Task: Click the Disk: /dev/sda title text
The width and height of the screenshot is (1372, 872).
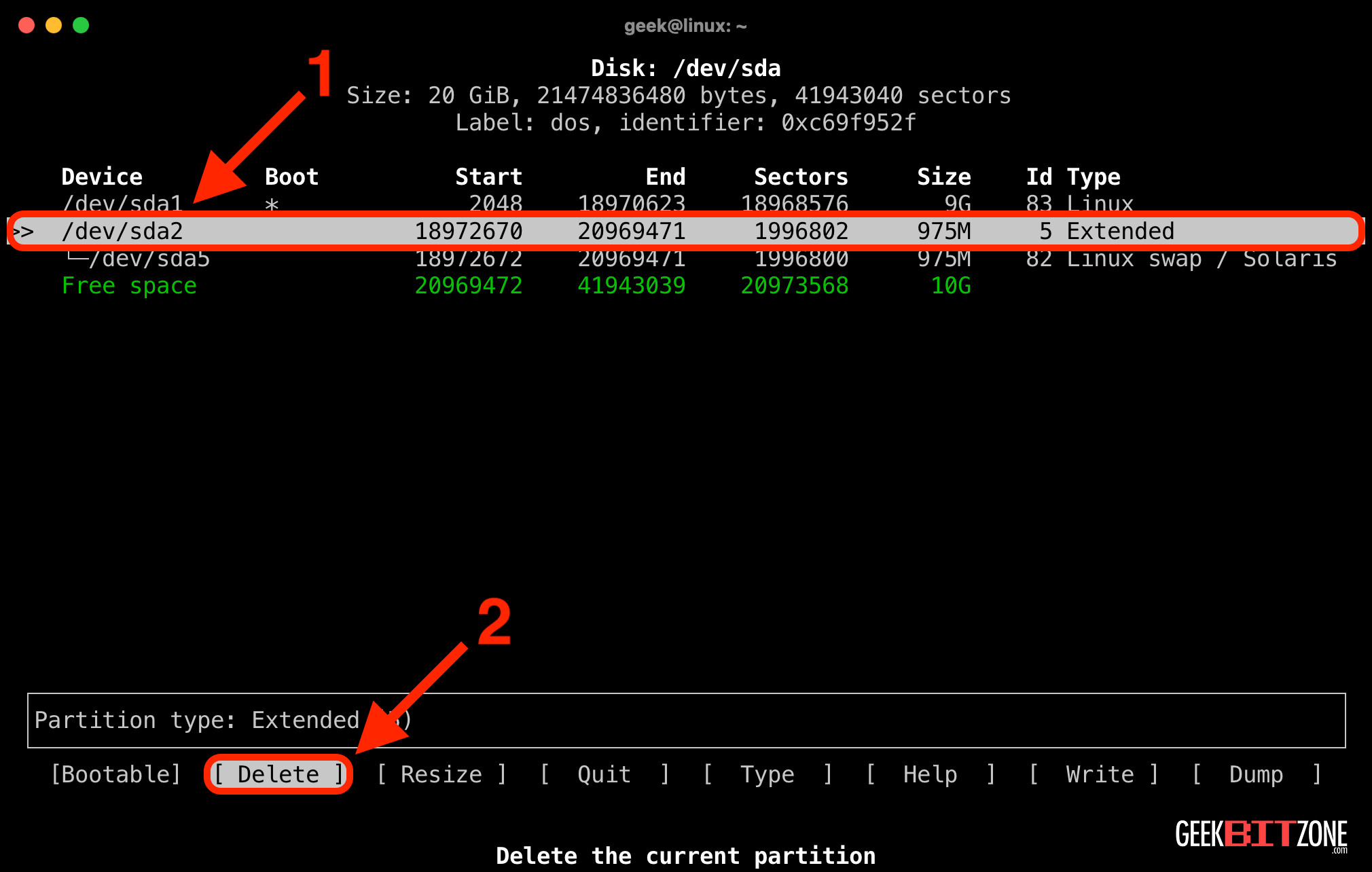Action: 685,67
